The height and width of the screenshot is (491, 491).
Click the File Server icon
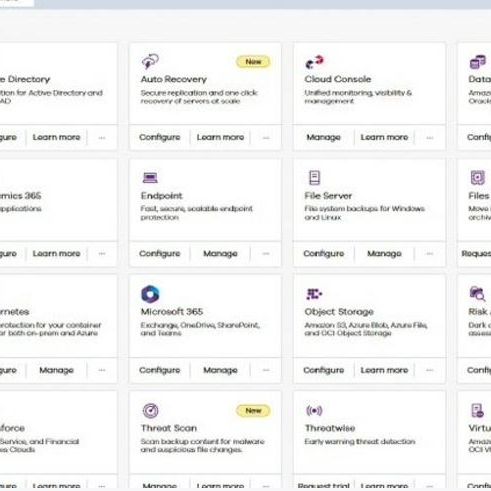click(314, 178)
